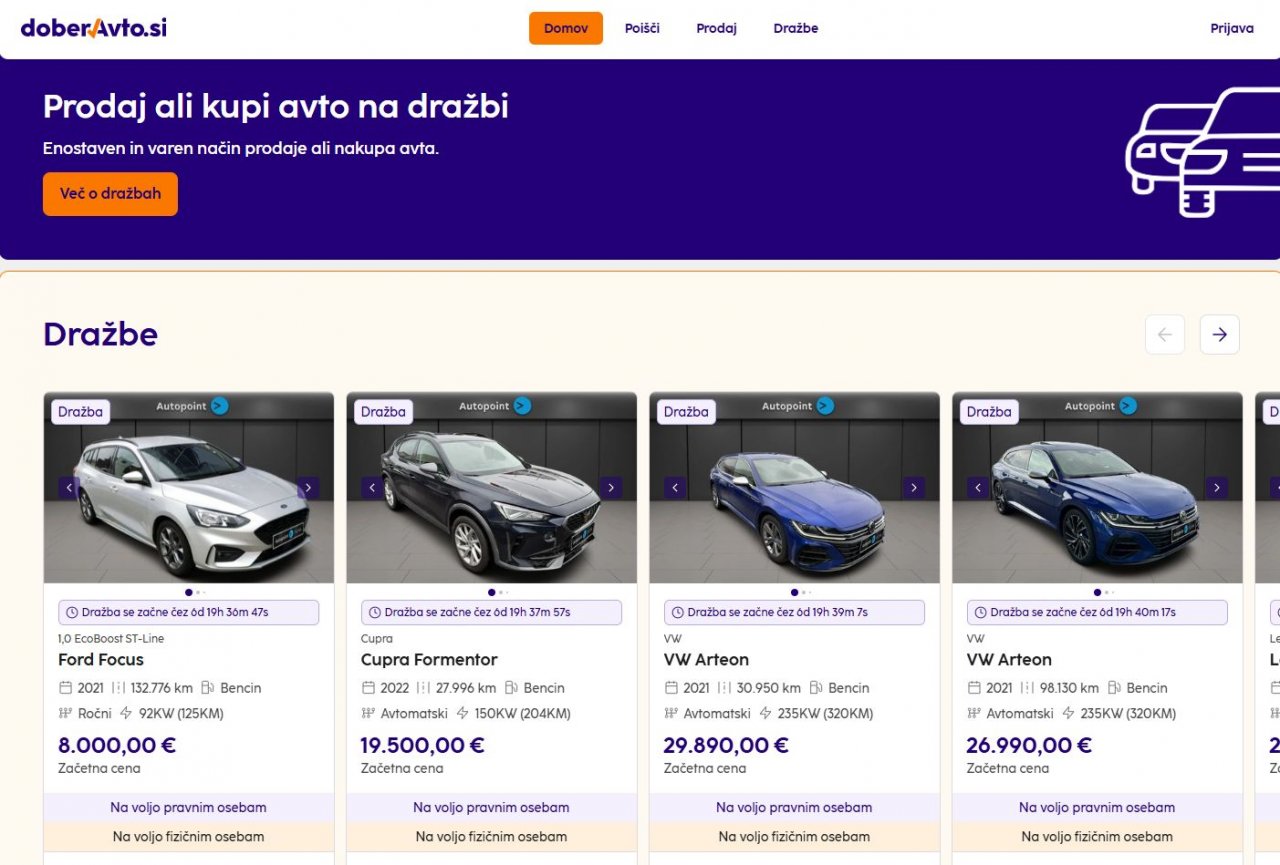This screenshot has width=1280, height=865.
Task: Click auction countdown timer 19h 40m 17s
Action: 1098,612
